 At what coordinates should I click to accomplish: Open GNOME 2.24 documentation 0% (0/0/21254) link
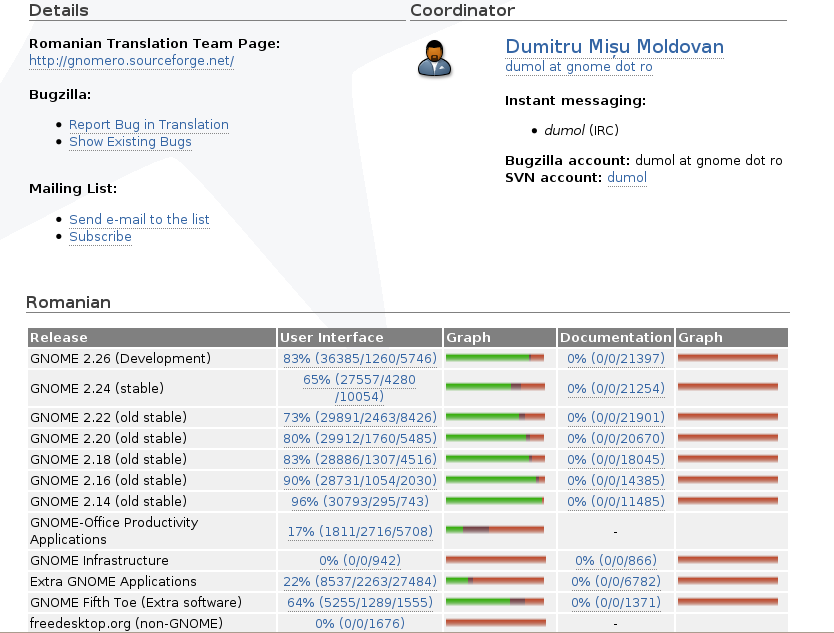616,388
